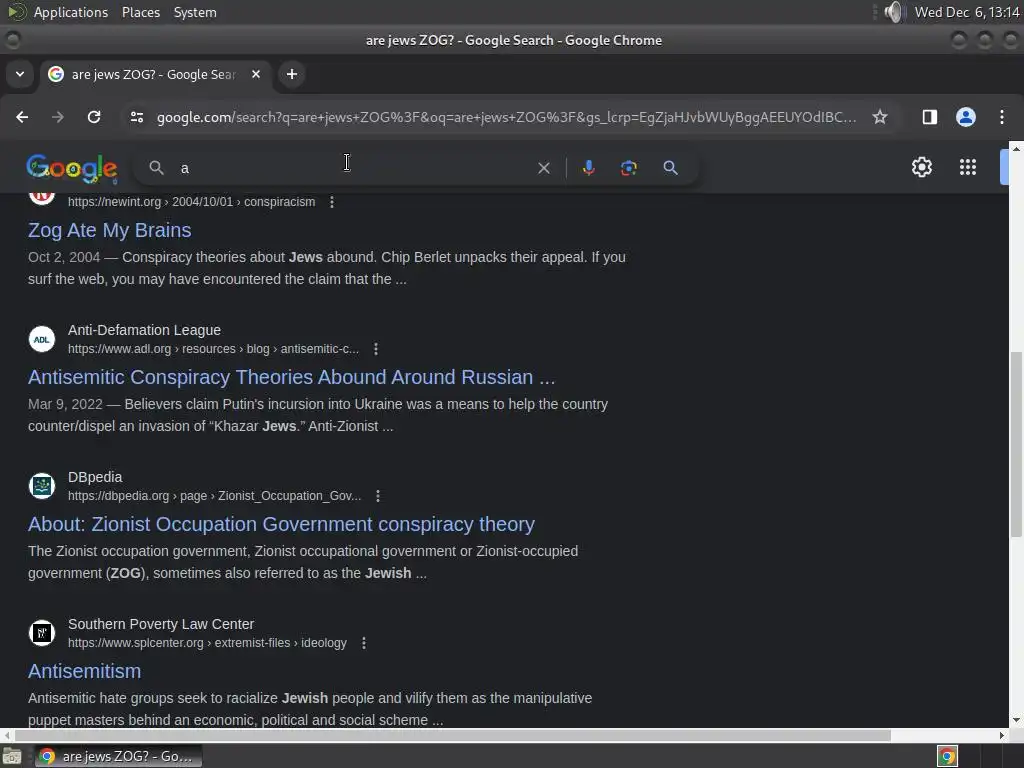
Task: Click the newint.org URL breadcrumb
Action: click(191, 202)
